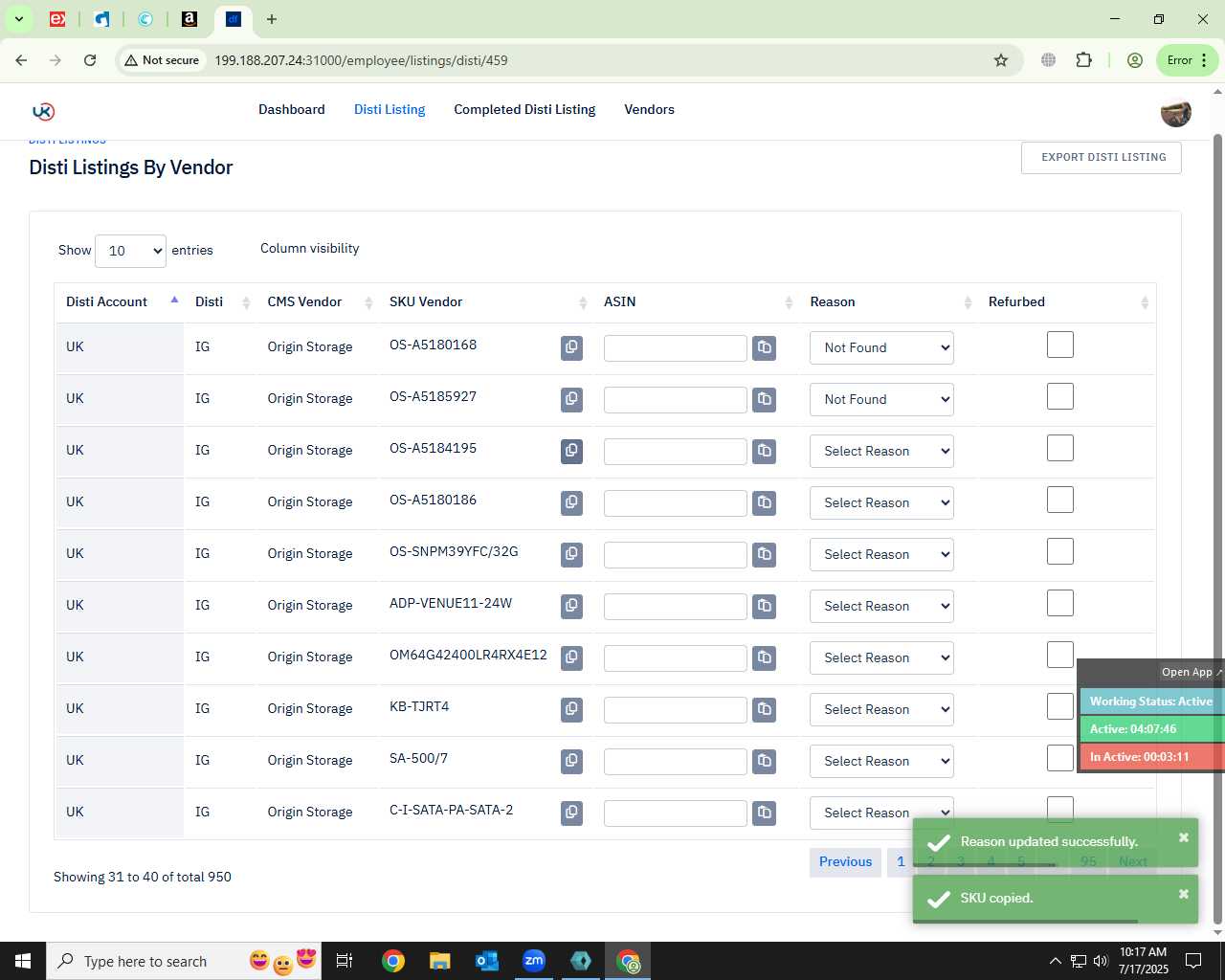Copy SKU OS-A5185927 with copy icon
1225x980 pixels.
[571, 399]
